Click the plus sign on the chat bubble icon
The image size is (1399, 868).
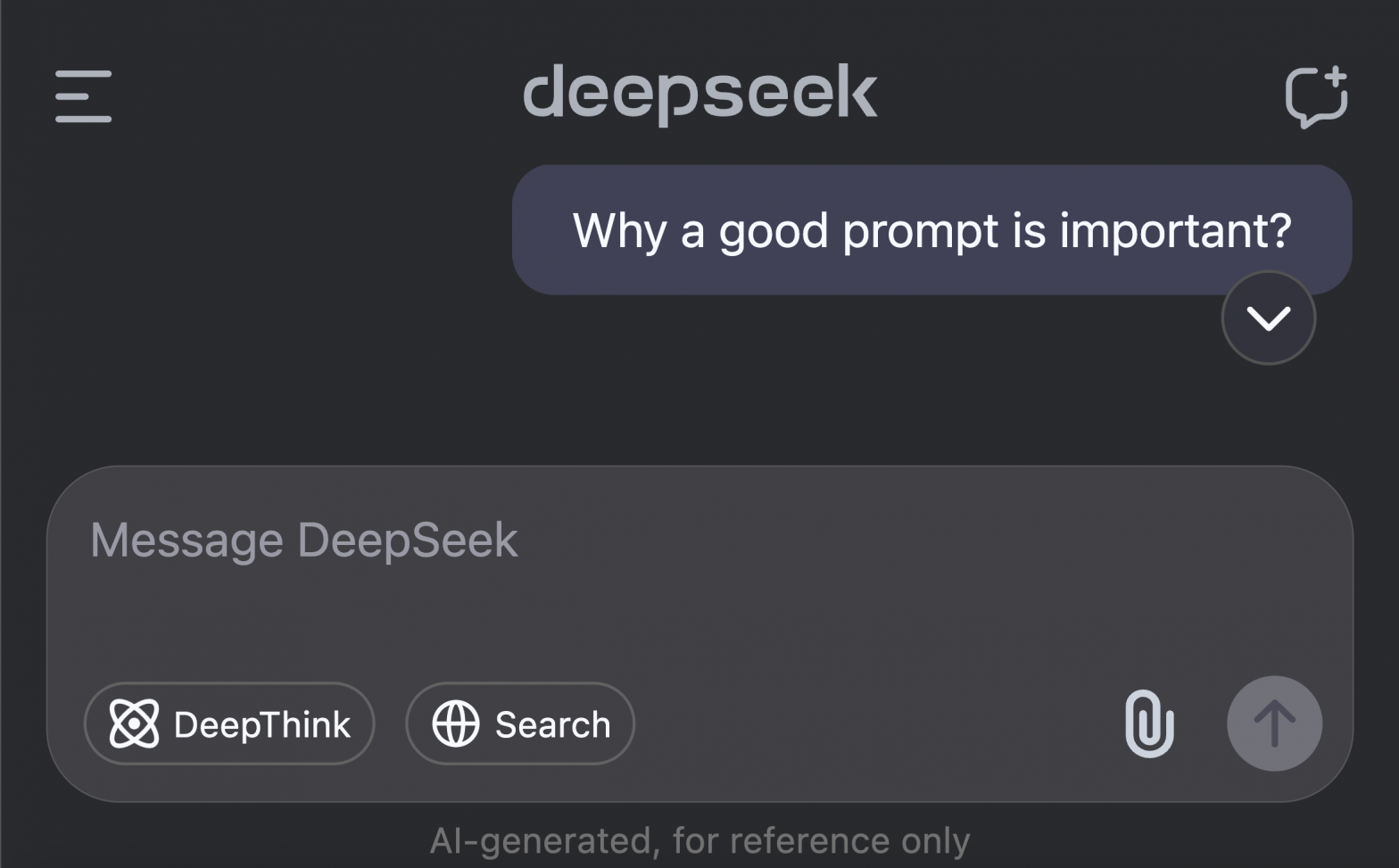1334,79
